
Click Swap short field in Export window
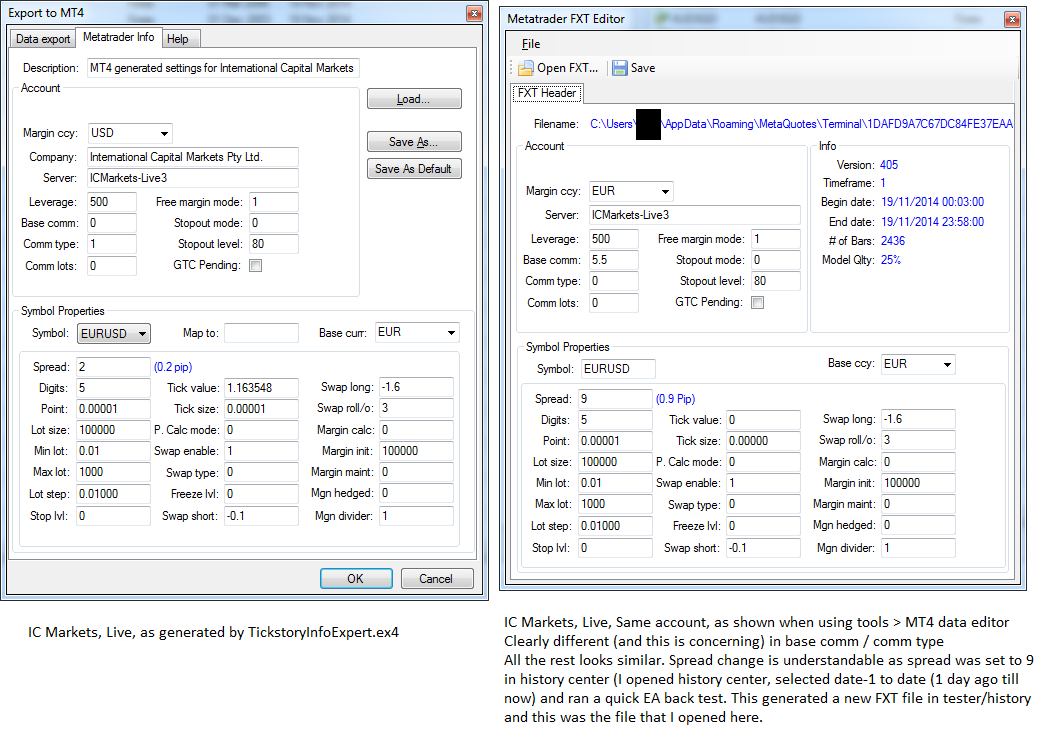coord(262,516)
